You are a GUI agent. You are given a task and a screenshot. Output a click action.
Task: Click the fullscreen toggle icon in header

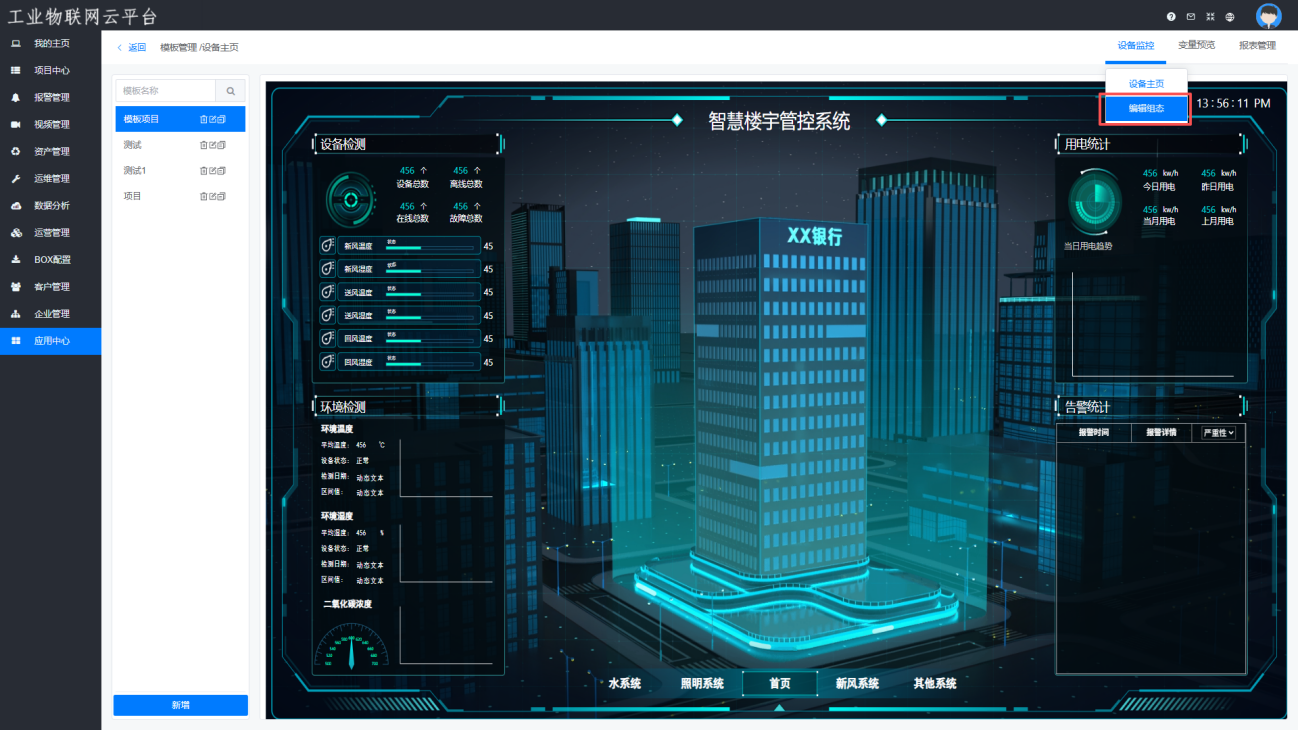click(1210, 17)
